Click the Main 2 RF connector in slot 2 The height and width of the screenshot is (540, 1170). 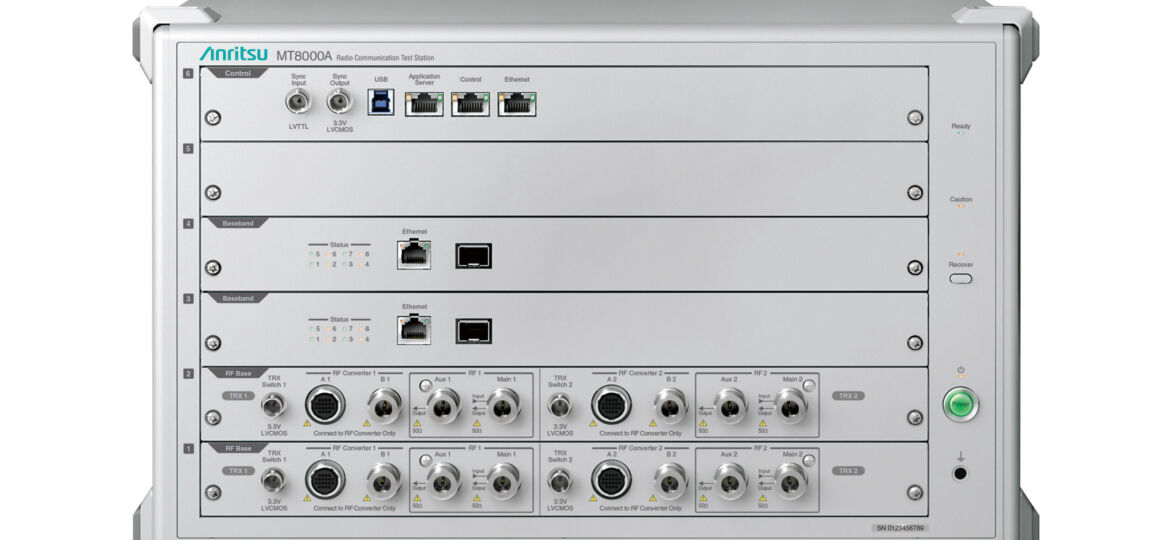point(791,406)
